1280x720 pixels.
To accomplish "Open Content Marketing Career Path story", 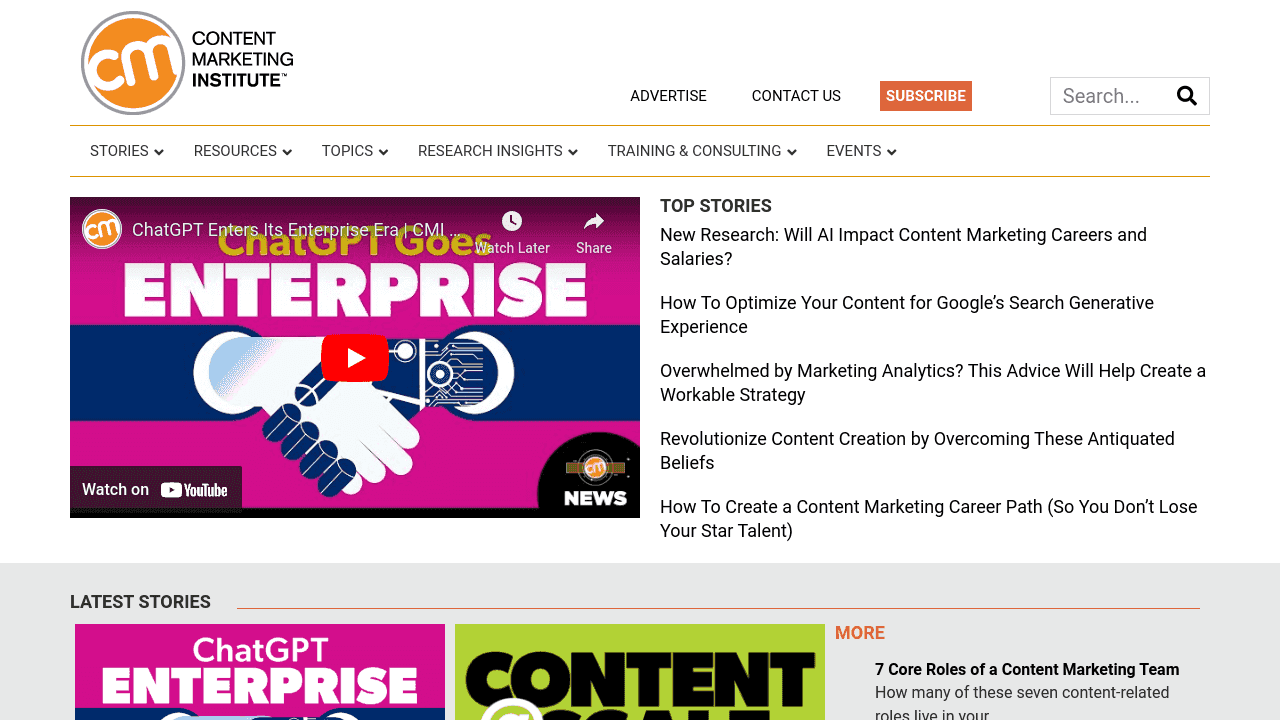I will tap(928, 519).
